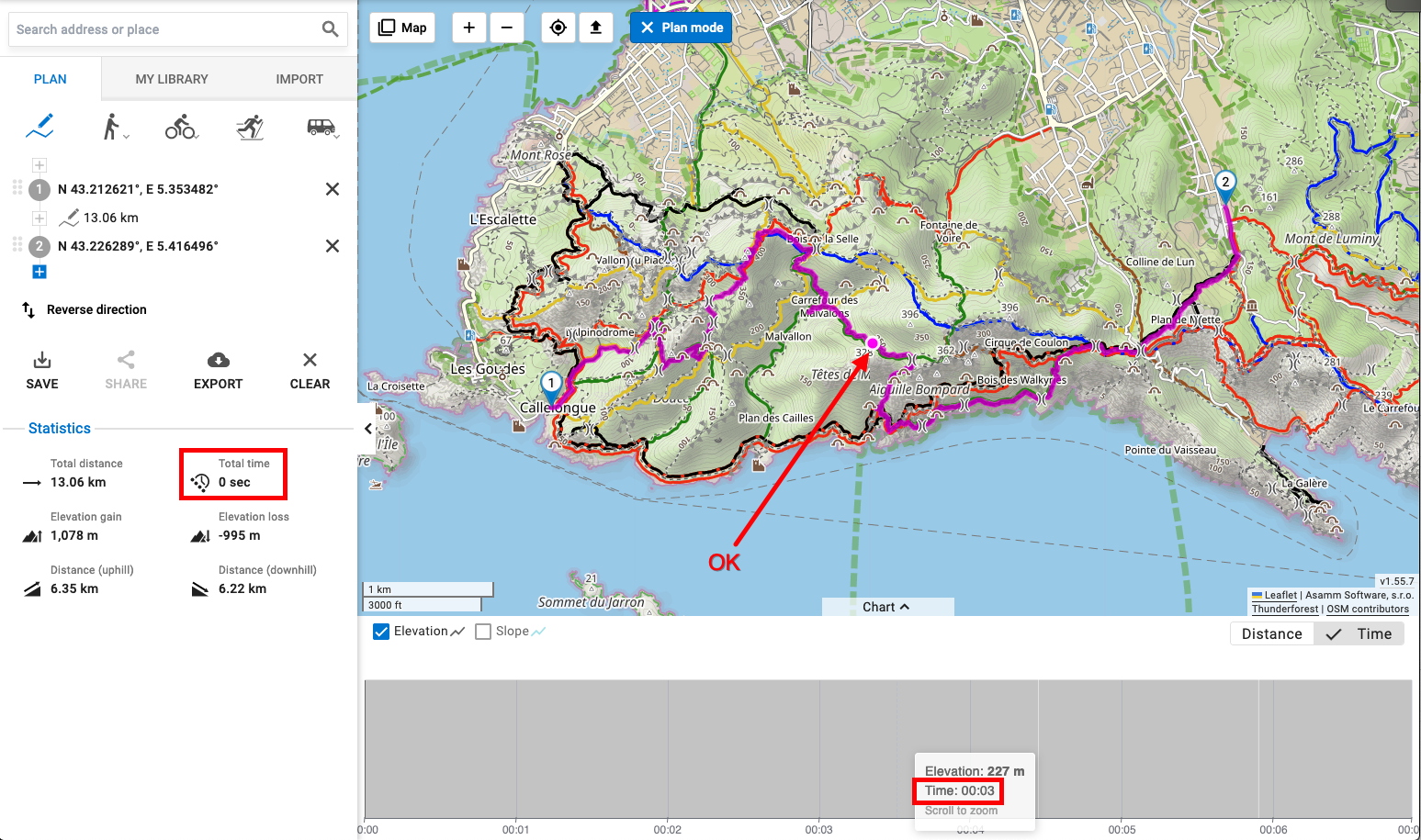Click the search address input field
The image size is (1421, 840).
[x=165, y=29]
